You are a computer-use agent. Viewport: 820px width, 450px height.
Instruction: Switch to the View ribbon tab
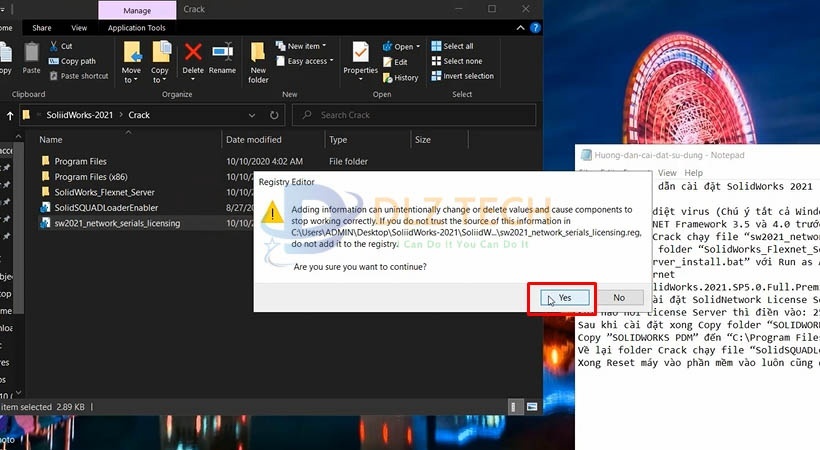click(79, 28)
